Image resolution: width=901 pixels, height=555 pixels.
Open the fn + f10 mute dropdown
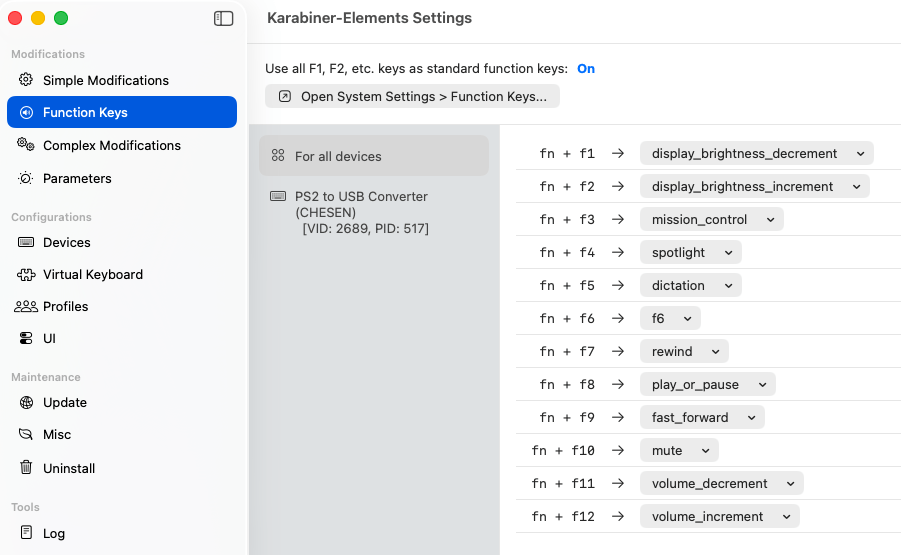coord(678,450)
